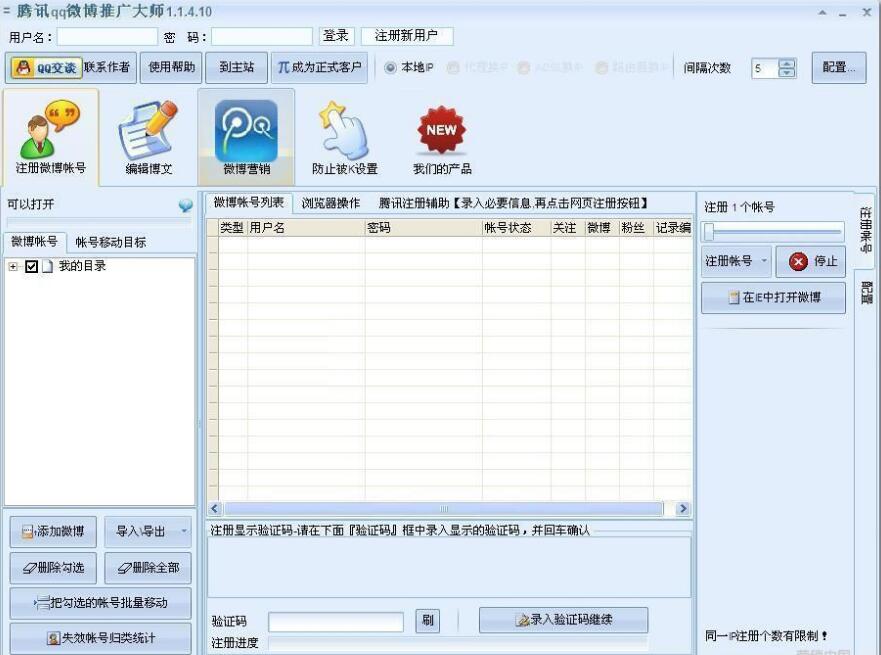Open the 编辑博文 section icon

click(x=148, y=137)
